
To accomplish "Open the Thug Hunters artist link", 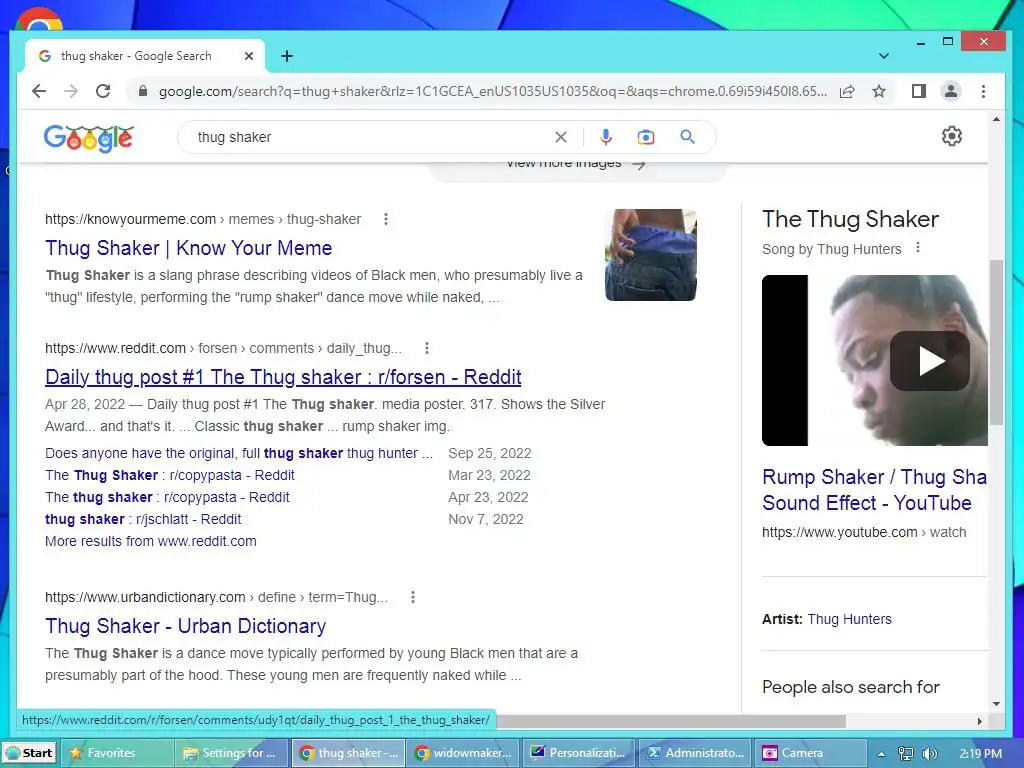I will pyautogui.click(x=849, y=619).
